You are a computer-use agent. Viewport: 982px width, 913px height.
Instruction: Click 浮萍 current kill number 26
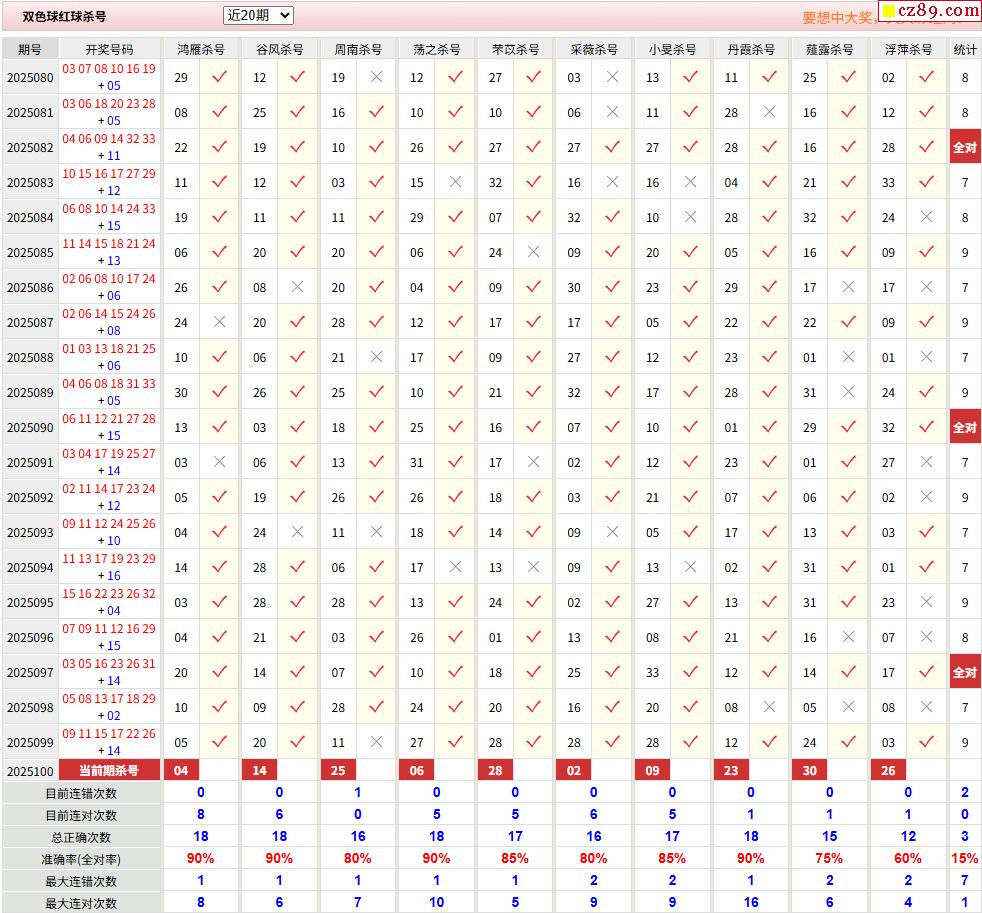point(889,770)
